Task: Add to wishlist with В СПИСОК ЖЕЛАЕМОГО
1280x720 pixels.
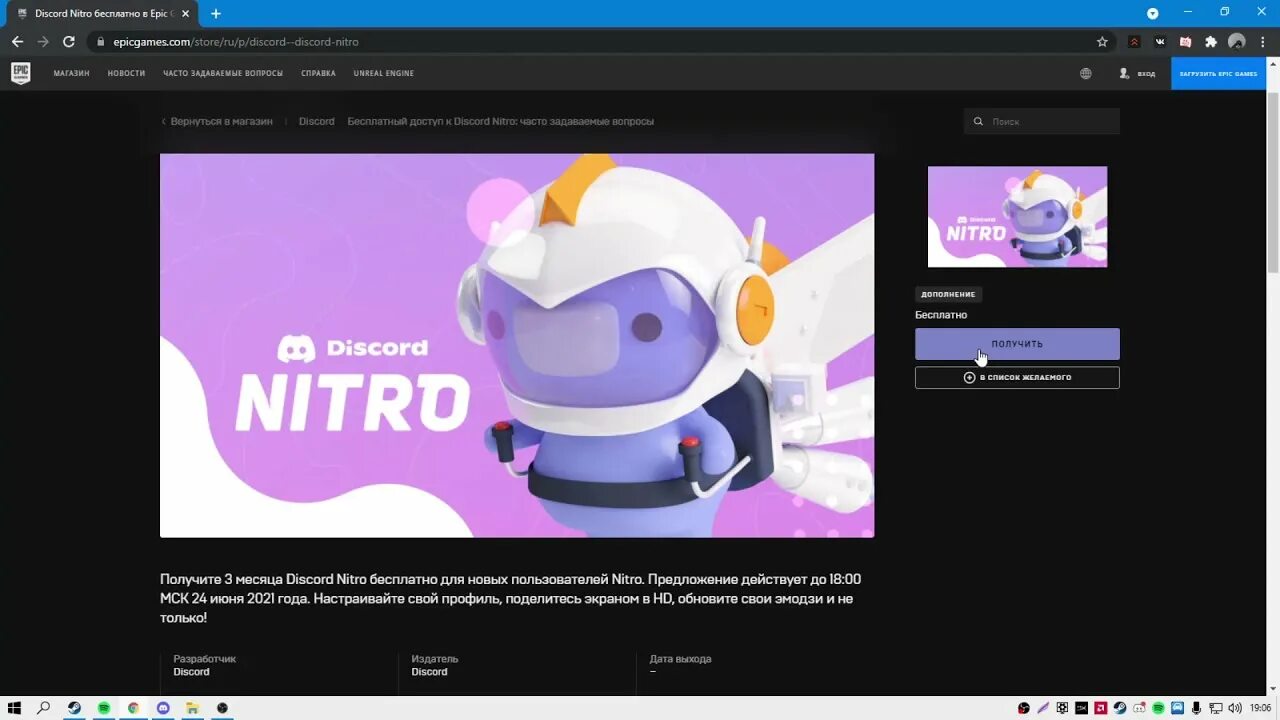Action: [1017, 378]
